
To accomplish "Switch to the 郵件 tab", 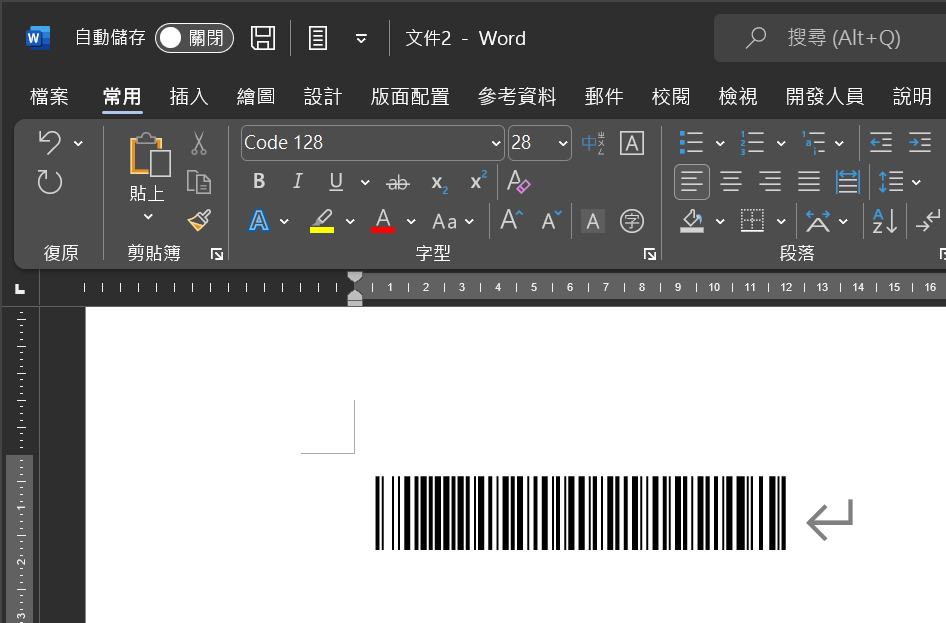I will pyautogui.click(x=604, y=96).
